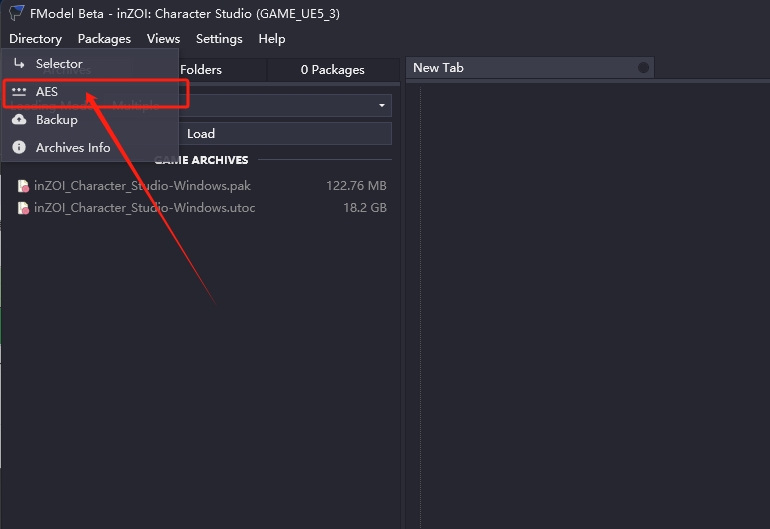Select the New Tab tab
The height and width of the screenshot is (529, 770).
tap(530, 68)
